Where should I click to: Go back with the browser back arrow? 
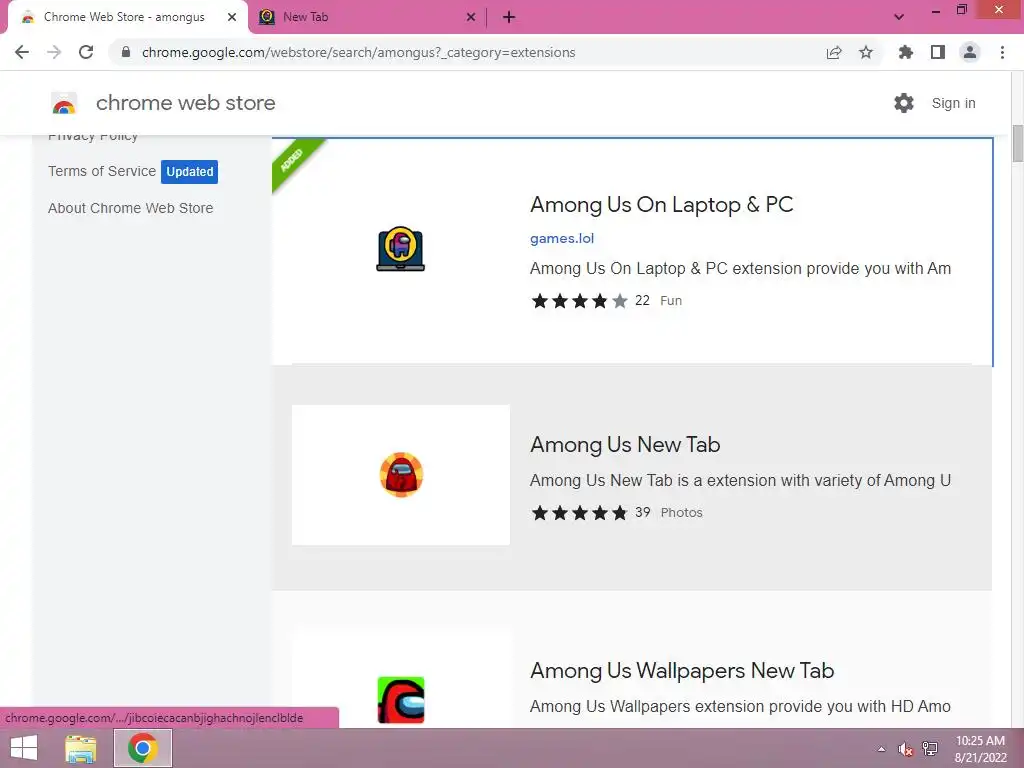click(x=22, y=52)
